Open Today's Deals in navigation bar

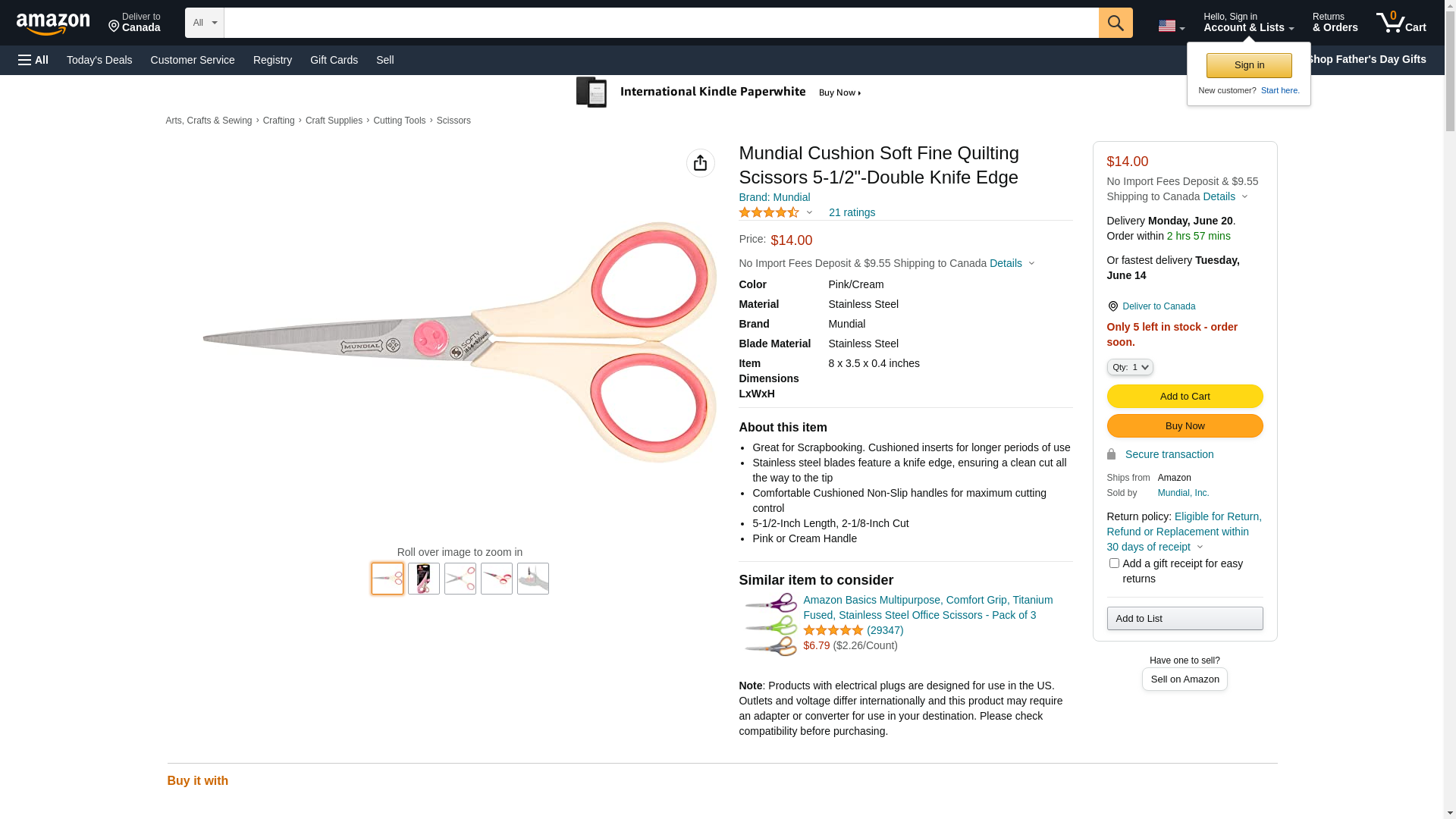coord(99,60)
